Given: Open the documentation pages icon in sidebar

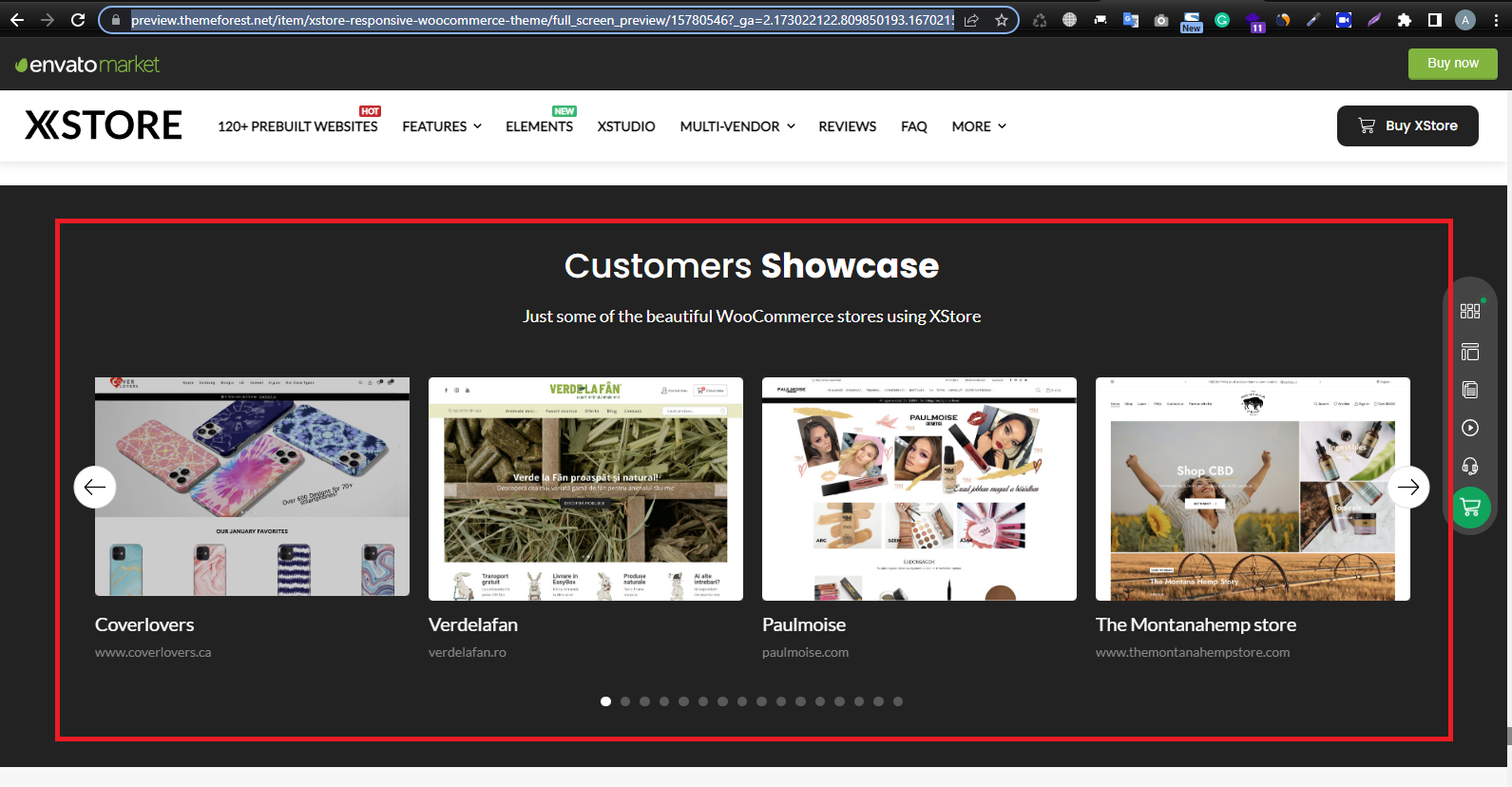Looking at the screenshot, I should point(1470,390).
